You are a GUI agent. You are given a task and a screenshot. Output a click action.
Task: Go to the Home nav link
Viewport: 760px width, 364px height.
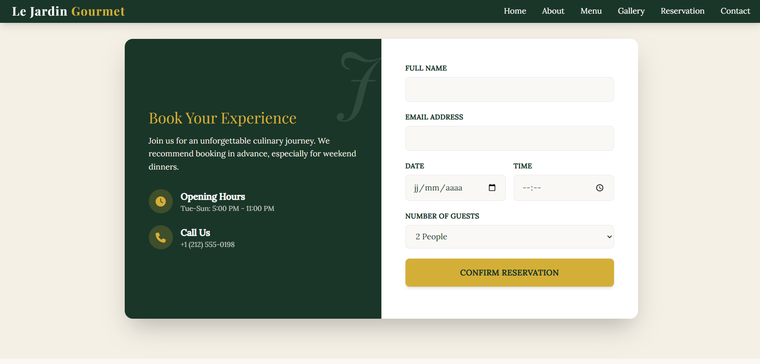(x=515, y=11)
